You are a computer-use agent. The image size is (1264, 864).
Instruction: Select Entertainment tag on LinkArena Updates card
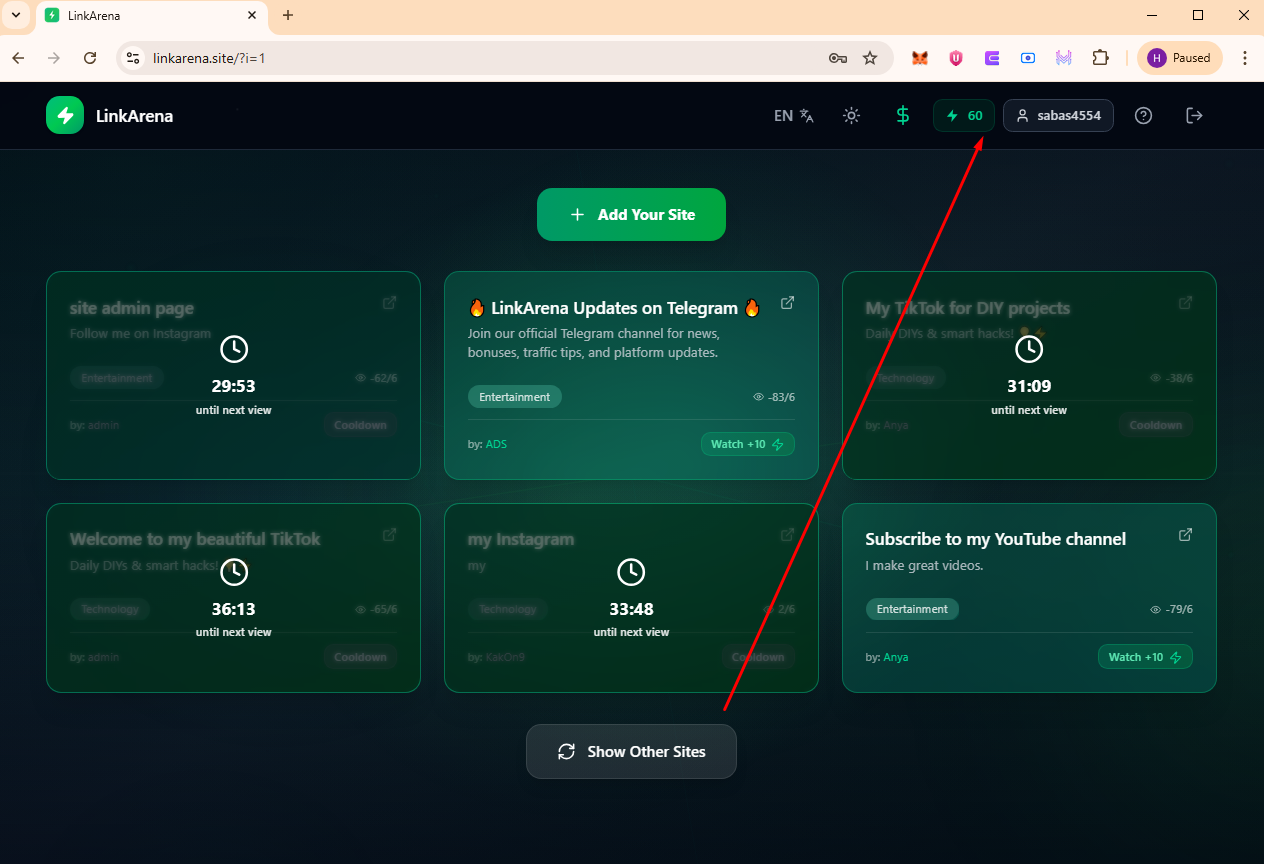515,397
